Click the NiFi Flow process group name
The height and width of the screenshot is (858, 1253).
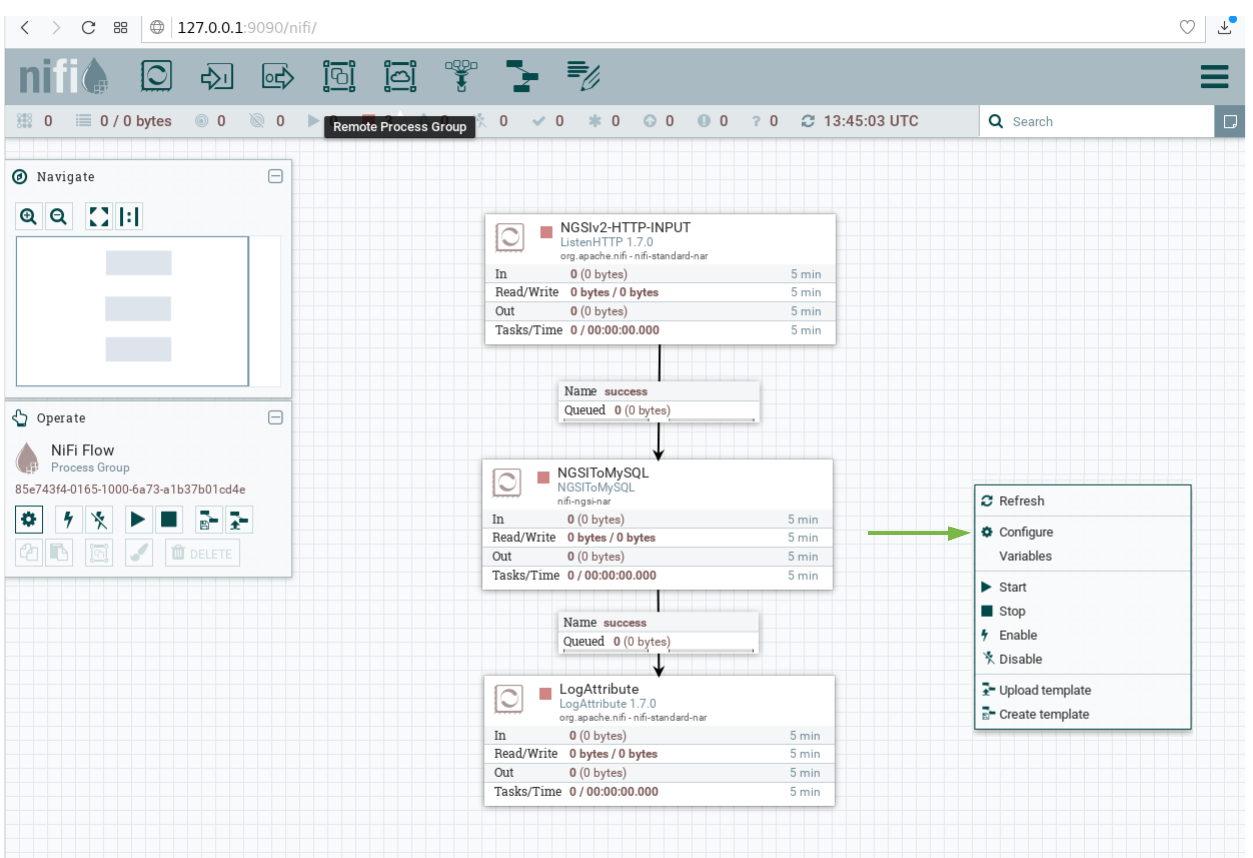(83, 450)
